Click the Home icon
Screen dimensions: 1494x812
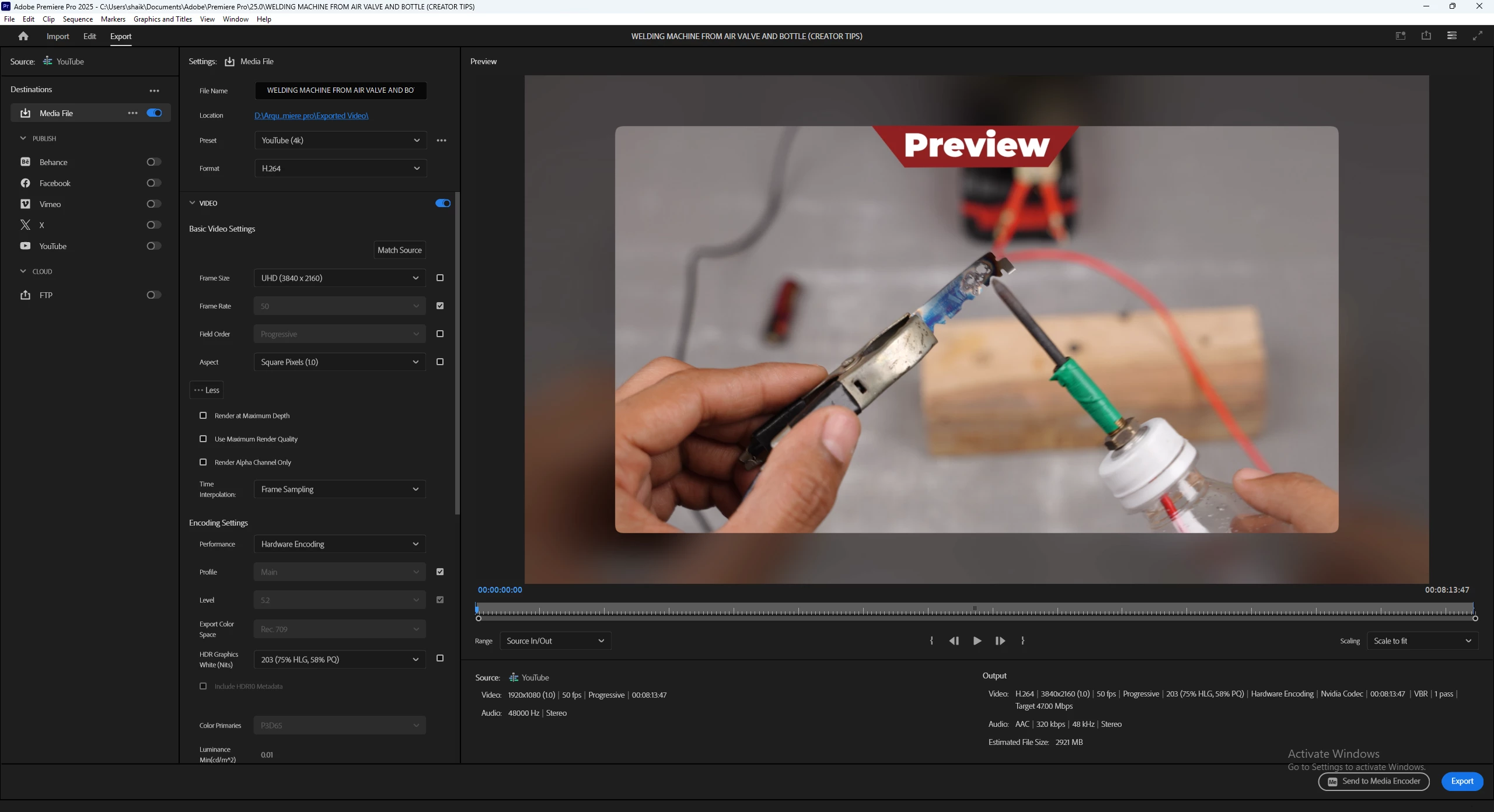(23, 36)
